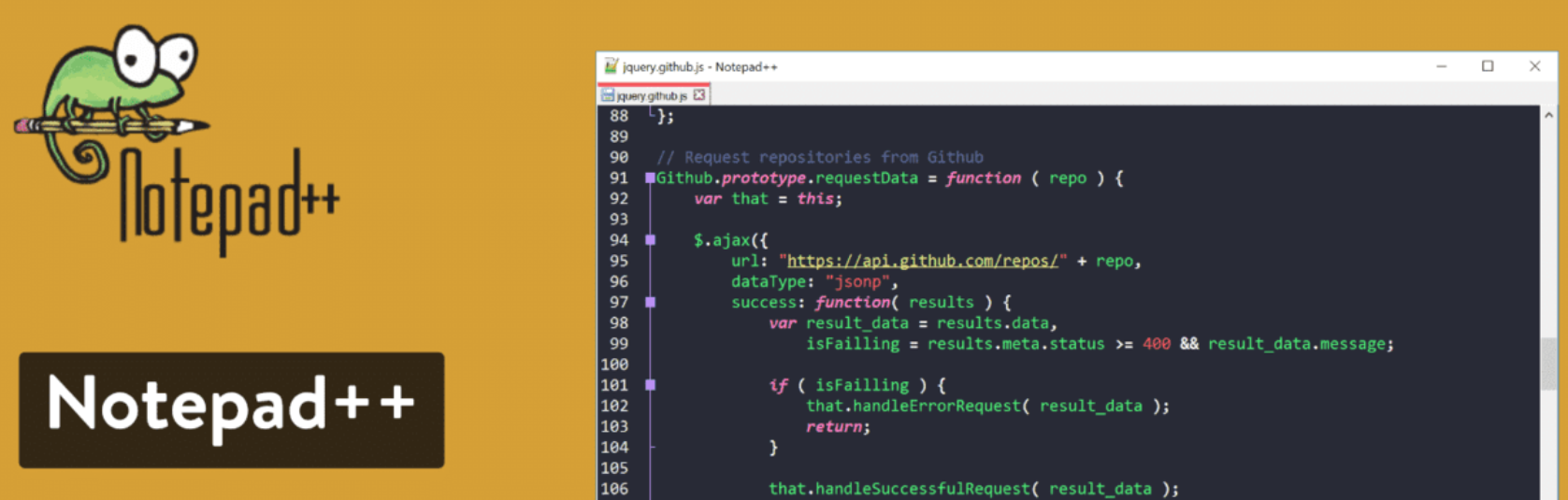Click the Notepad++ icon in the title bar
1568x500 pixels.
click(611, 66)
